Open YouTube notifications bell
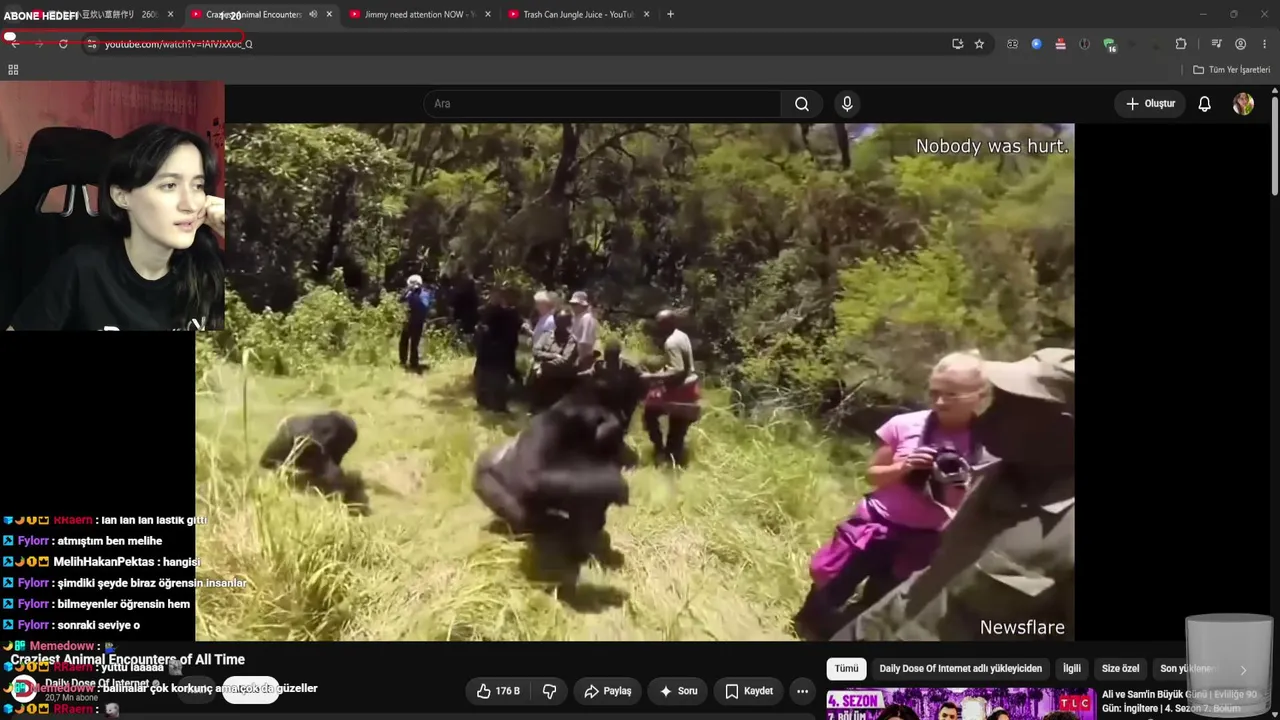The width and height of the screenshot is (1280, 720). coord(1204,104)
